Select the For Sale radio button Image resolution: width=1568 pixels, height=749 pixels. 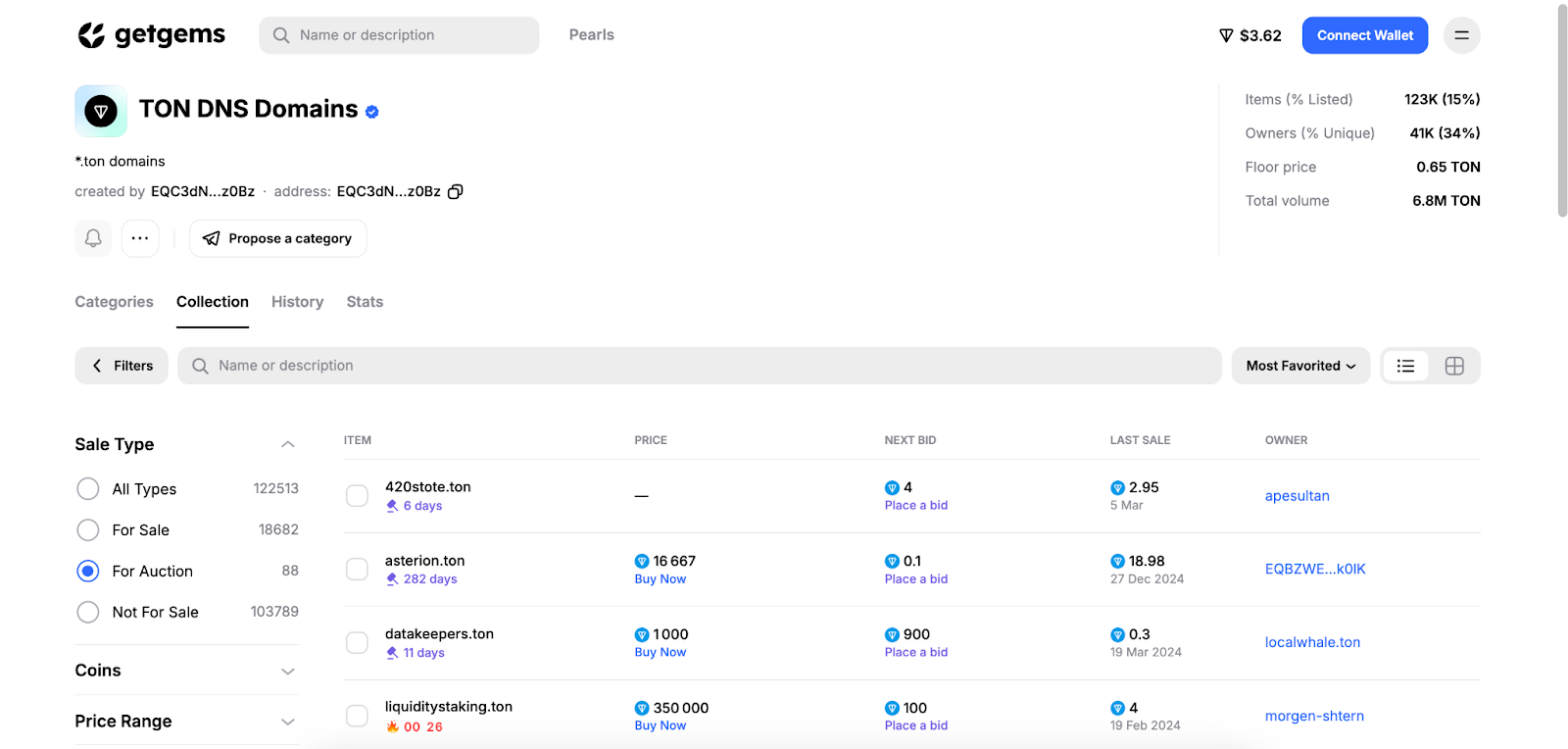[88, 530]
